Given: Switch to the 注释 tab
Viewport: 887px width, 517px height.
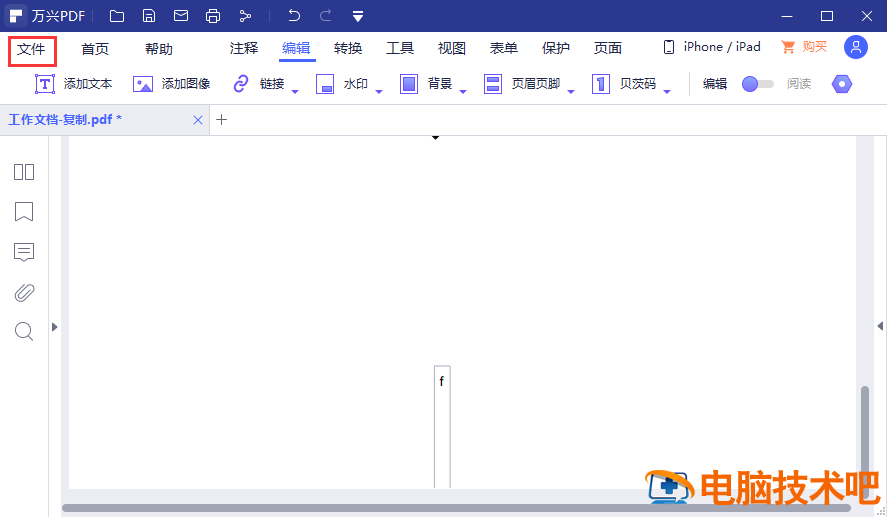Looking at the screenshot, I should click(x=244, y=49).
